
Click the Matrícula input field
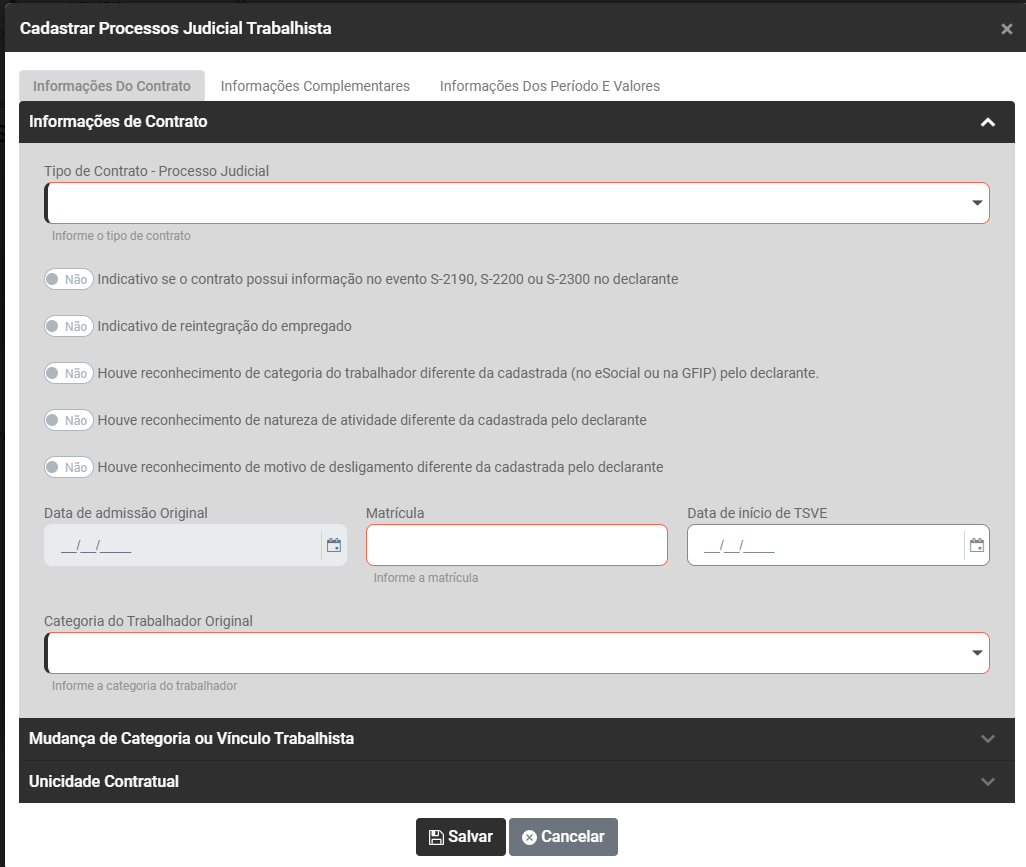click(516, 546)
